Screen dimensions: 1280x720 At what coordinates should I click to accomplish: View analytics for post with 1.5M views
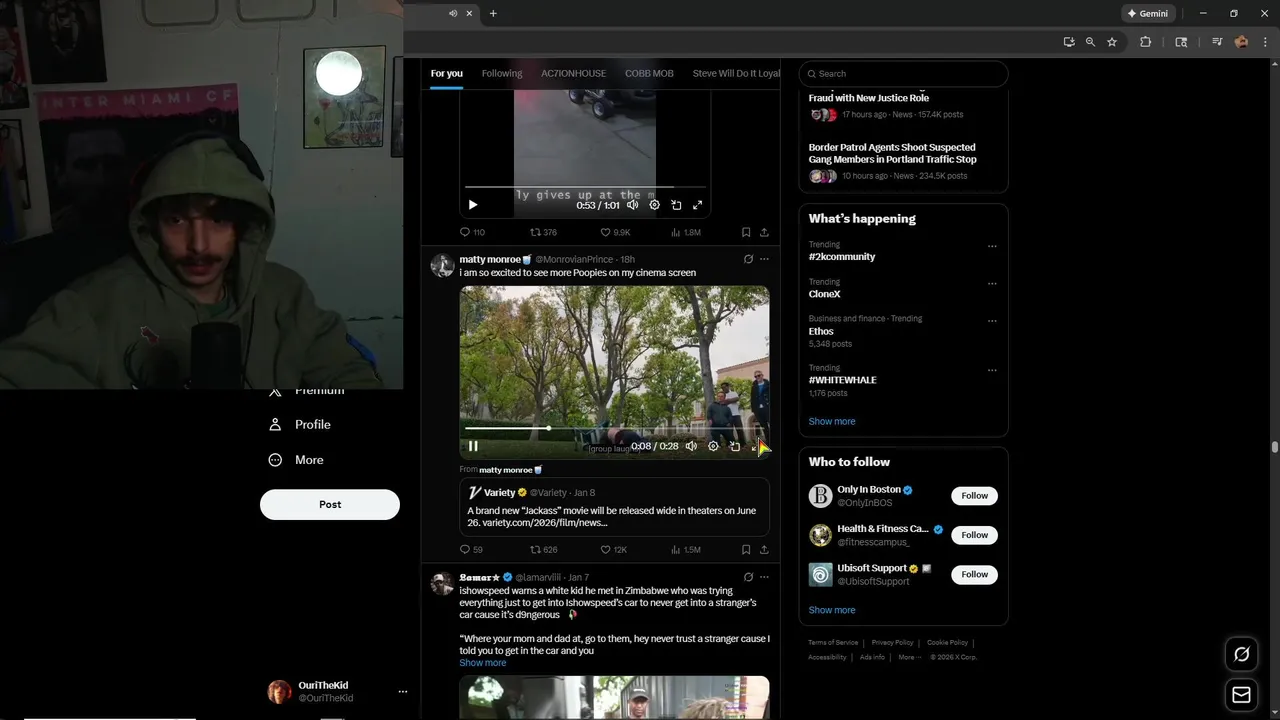pyautogui.click(x=685, y=549)
